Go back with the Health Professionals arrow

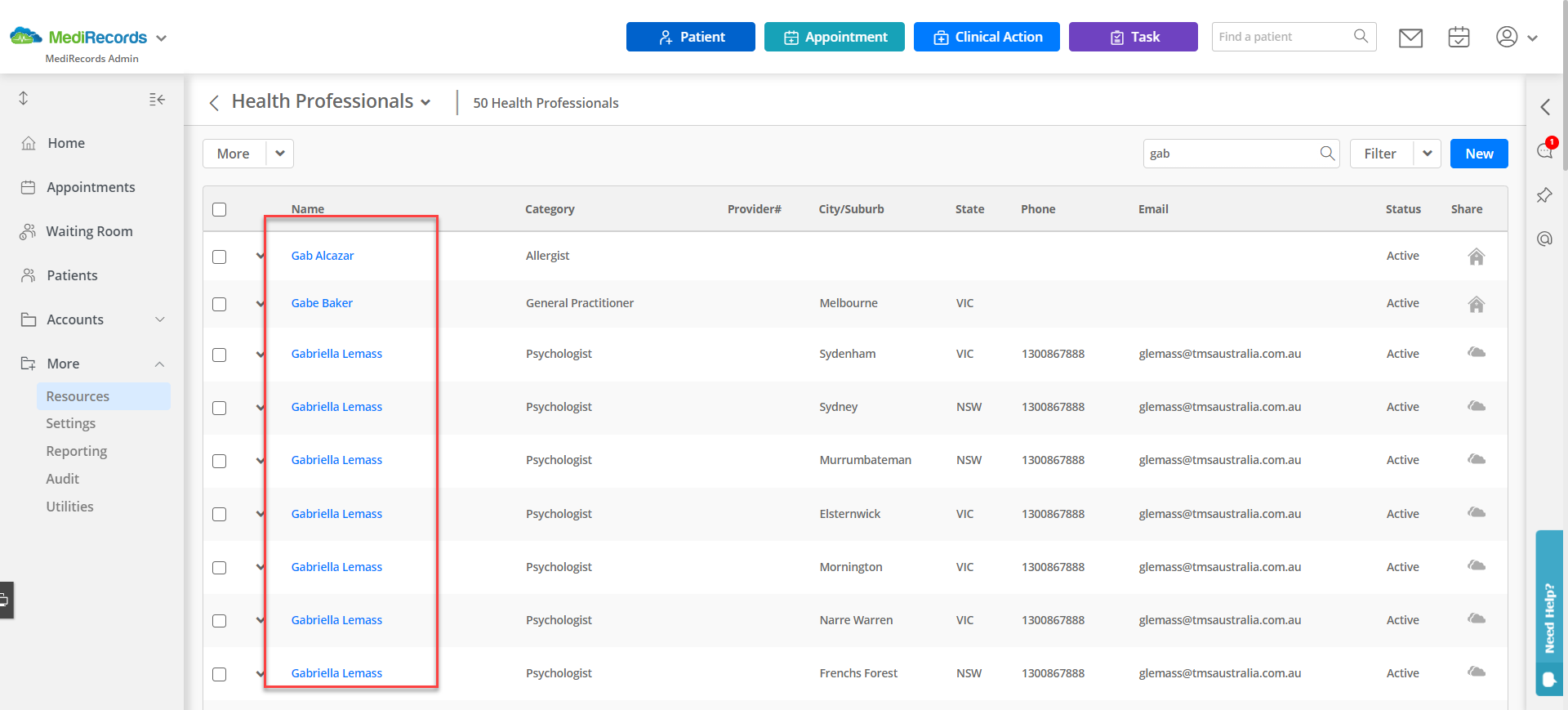[x=214, y=102]
